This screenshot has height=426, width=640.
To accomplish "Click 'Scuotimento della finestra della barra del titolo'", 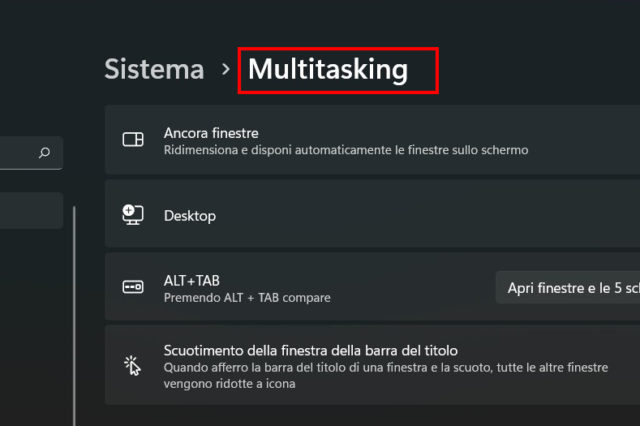I will click(310, 351).
